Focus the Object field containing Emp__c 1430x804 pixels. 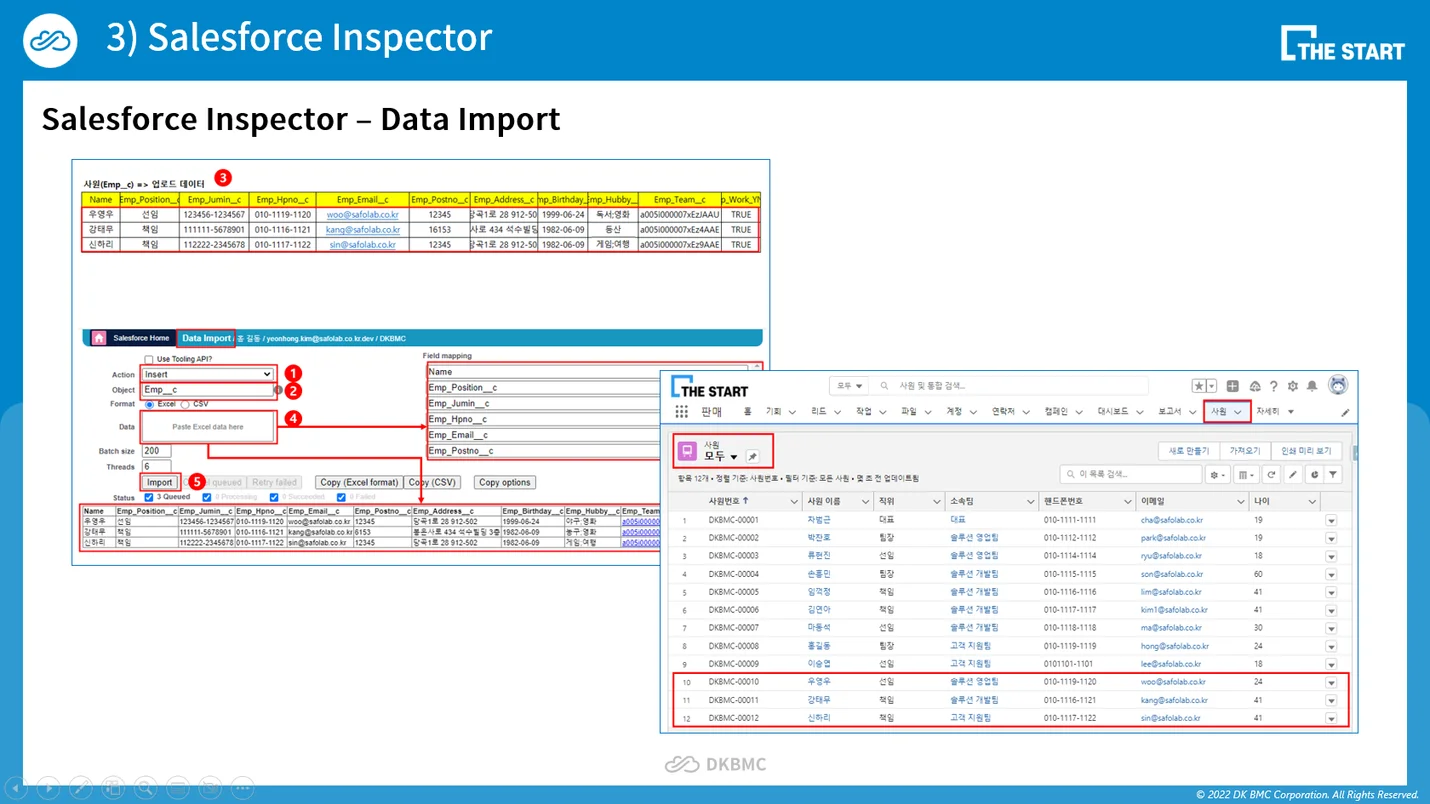[208, 390]
